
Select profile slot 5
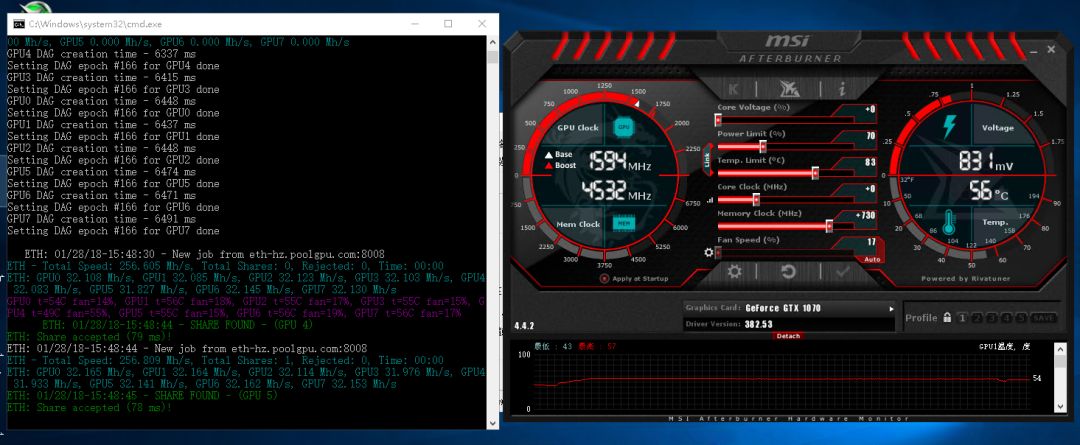[x=1021, y=318]
